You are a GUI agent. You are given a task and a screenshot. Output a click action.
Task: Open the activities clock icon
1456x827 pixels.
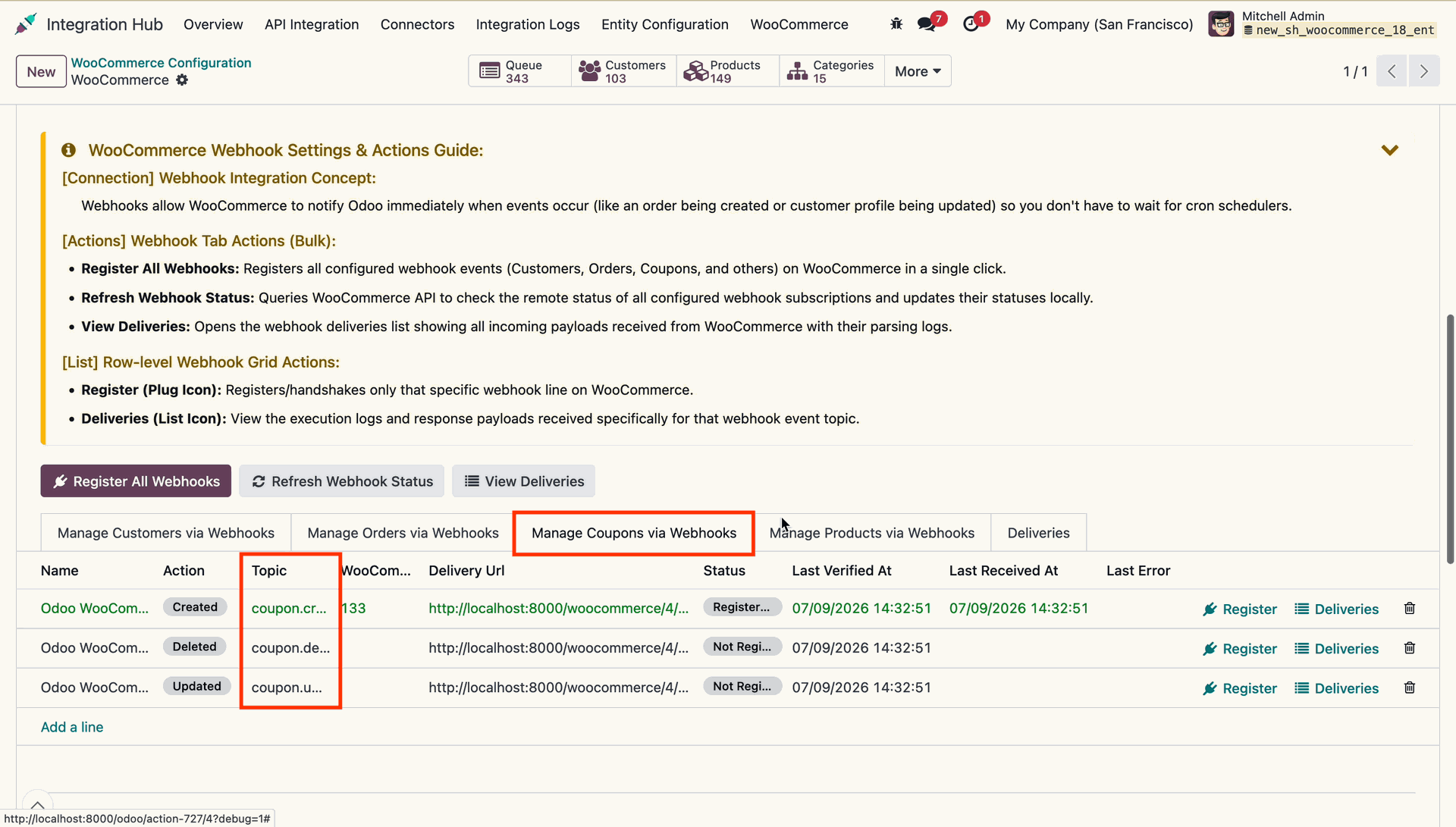click(971, 24)
